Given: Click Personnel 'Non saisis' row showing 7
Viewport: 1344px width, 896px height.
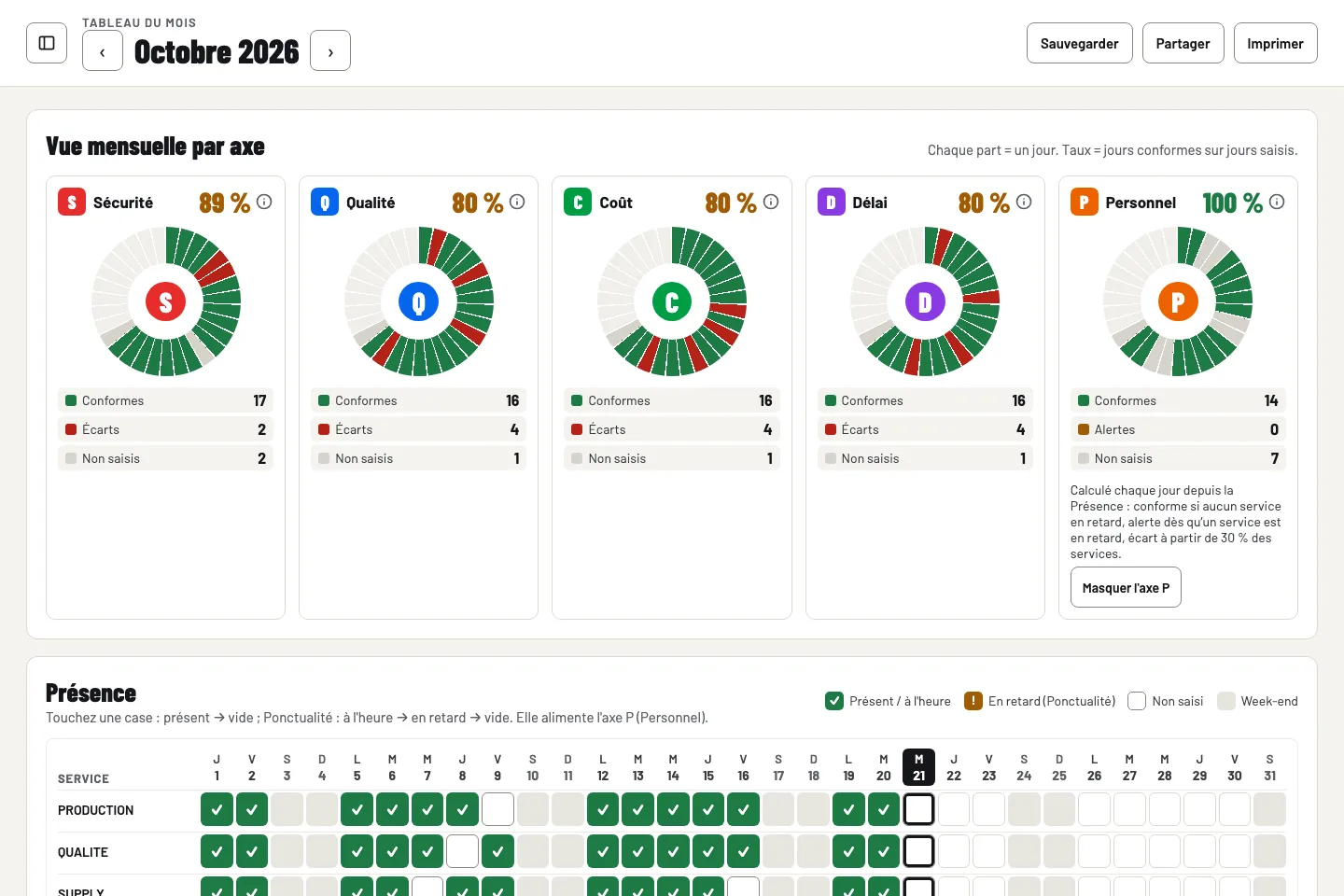Looking at the screenshot, I should (1178, 458).
